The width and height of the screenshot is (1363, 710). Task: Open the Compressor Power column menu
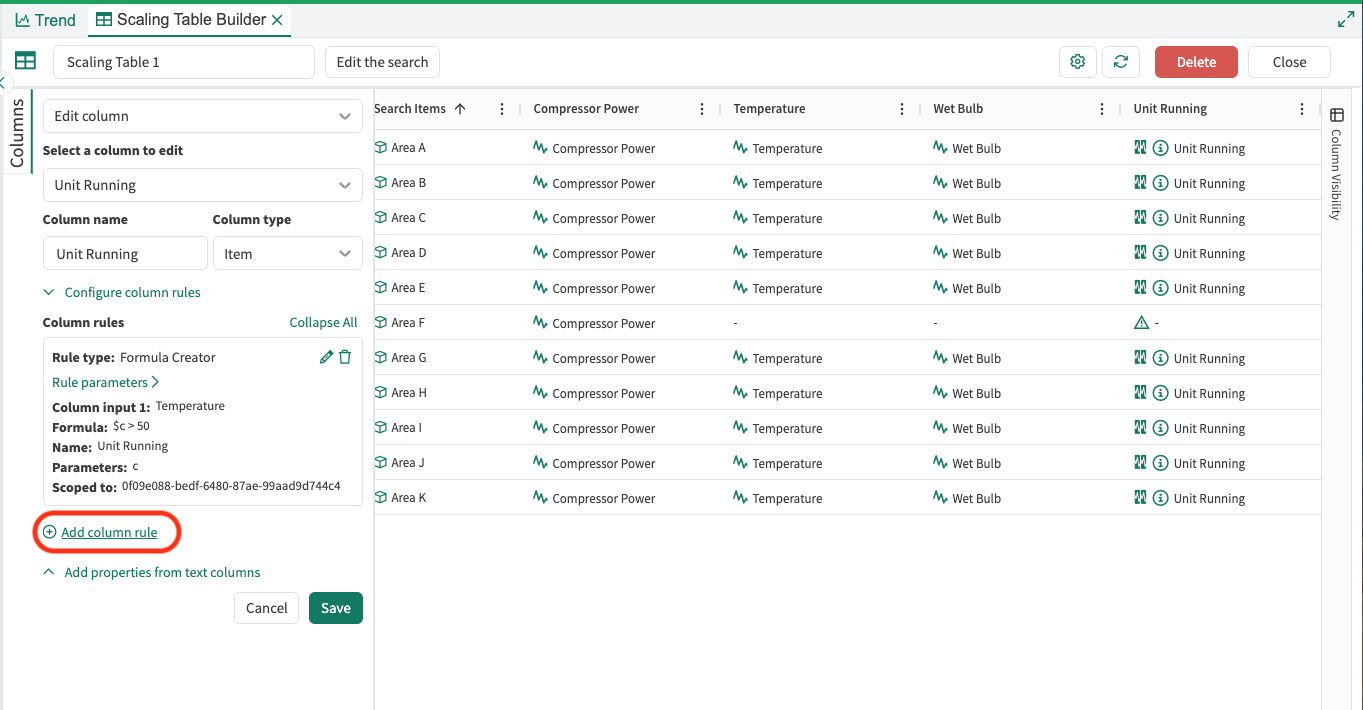702,109
